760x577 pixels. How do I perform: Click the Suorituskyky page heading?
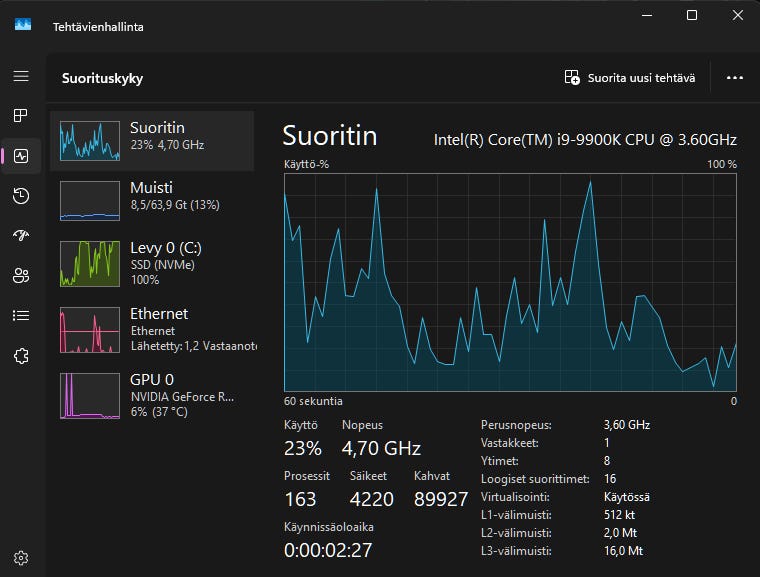[x=102, y=78]
